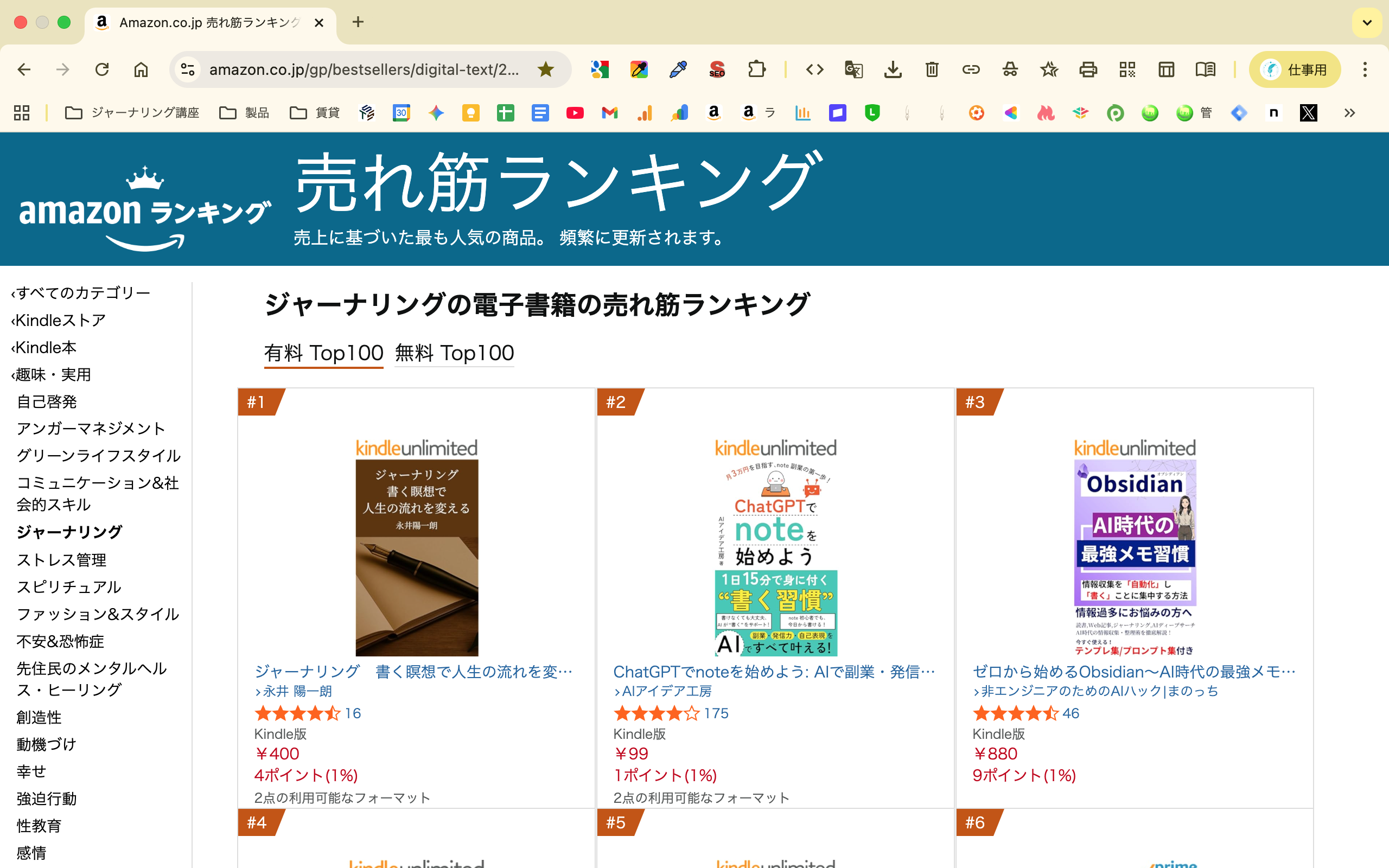Open the Downloads toolbar icon
The height and width of the screenshot is (868, 1389).
click(x=893, y=69)
